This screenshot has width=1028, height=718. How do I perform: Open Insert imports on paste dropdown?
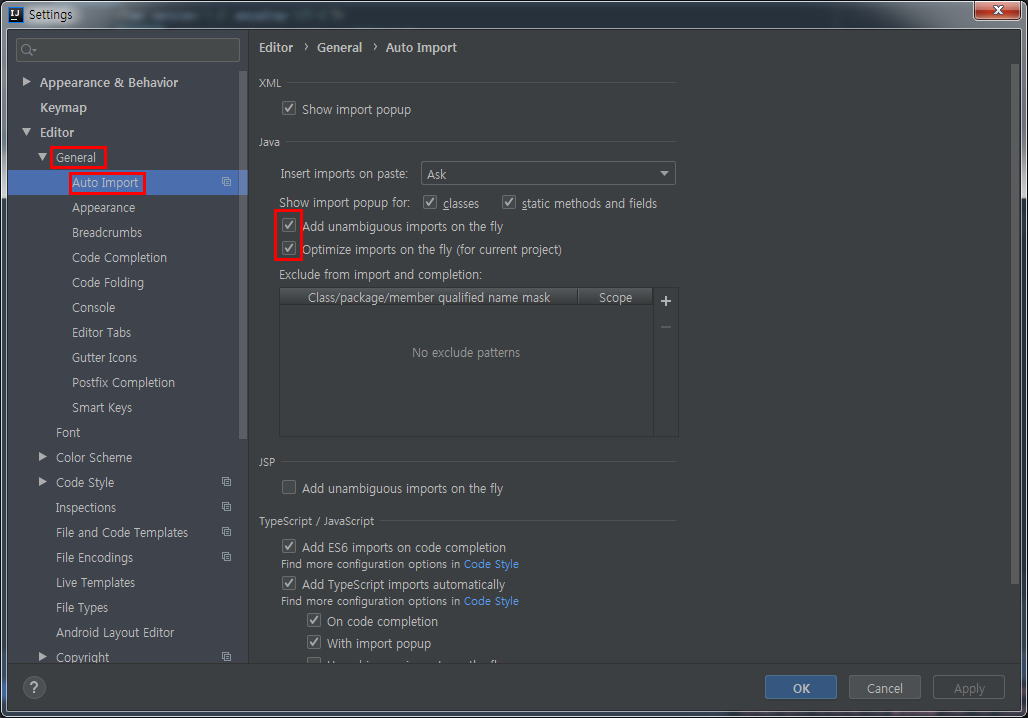click(x=548, y=174)
